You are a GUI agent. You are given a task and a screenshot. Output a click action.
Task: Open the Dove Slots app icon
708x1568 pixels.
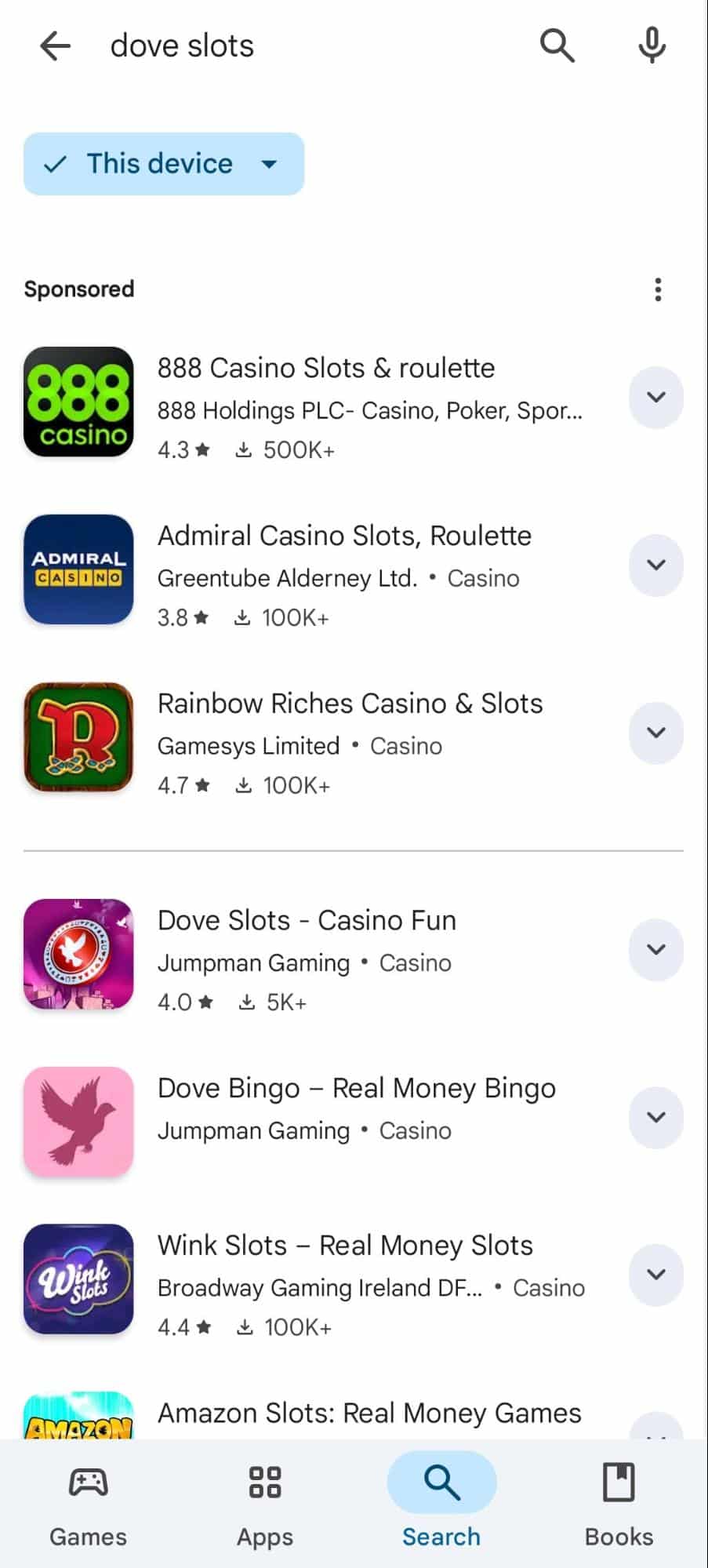pos(78,954)
